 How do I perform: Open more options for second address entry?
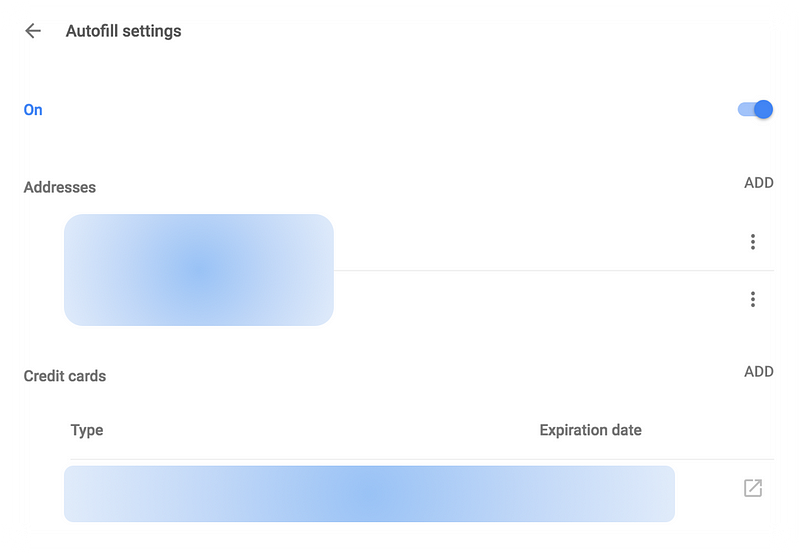[x=753, y=299]
